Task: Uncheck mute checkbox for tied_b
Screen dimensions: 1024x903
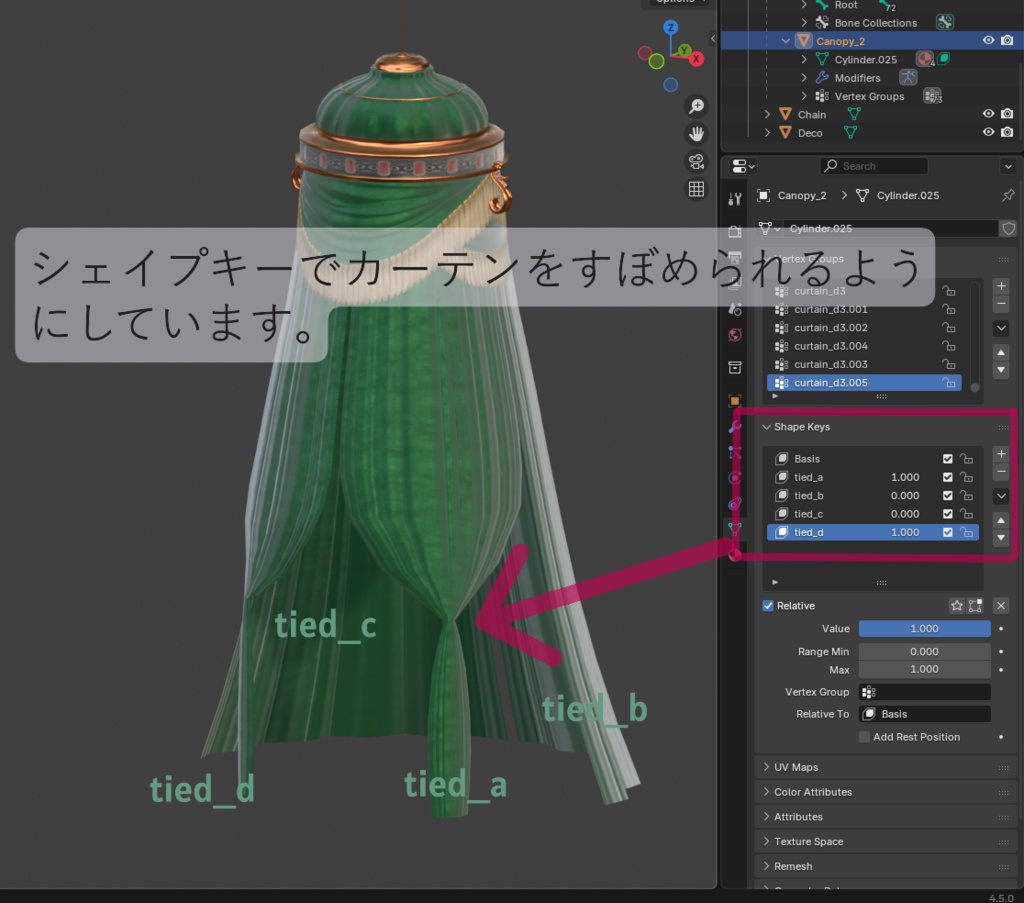Action: 948,496
